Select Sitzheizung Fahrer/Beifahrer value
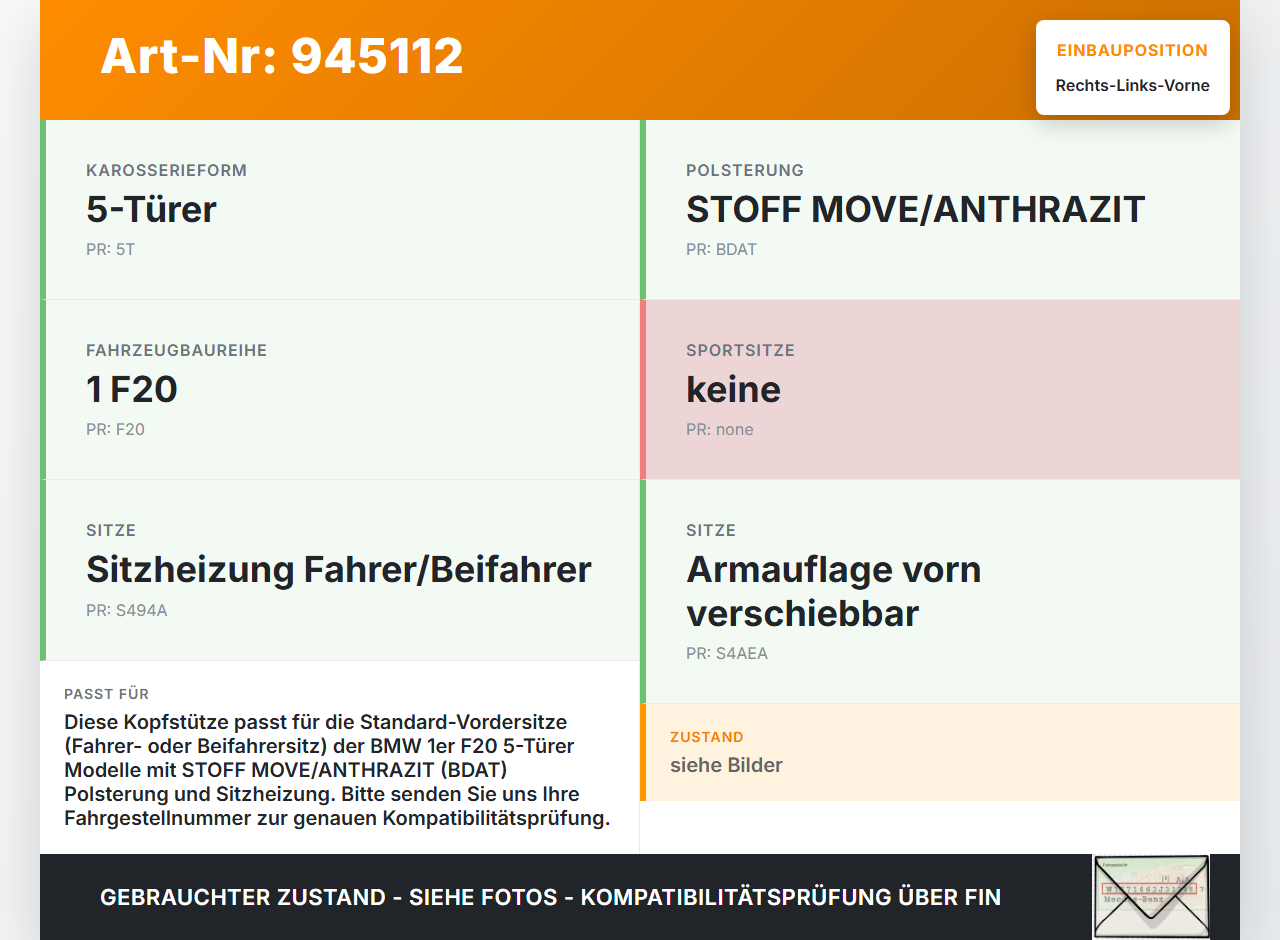Image resolution: width=1280 pixels, height=940 pixels. [339, 569]
